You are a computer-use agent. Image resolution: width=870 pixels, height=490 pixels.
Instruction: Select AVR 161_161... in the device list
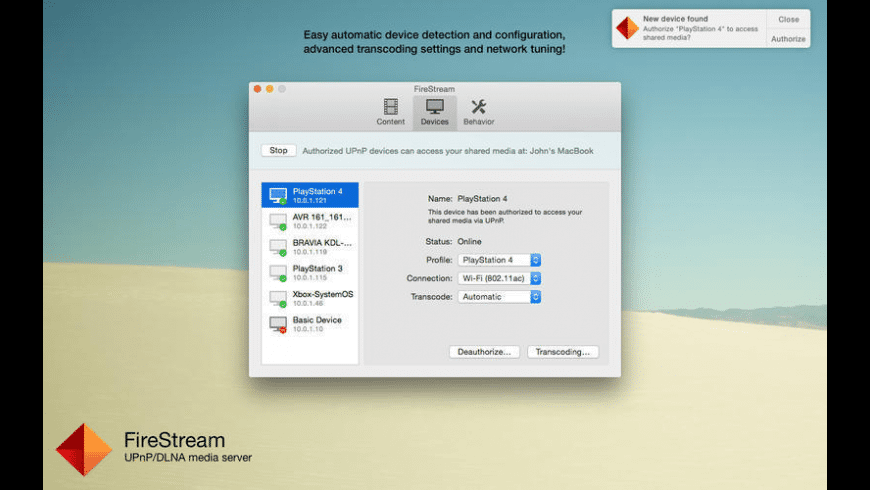(x=310, y=221)
